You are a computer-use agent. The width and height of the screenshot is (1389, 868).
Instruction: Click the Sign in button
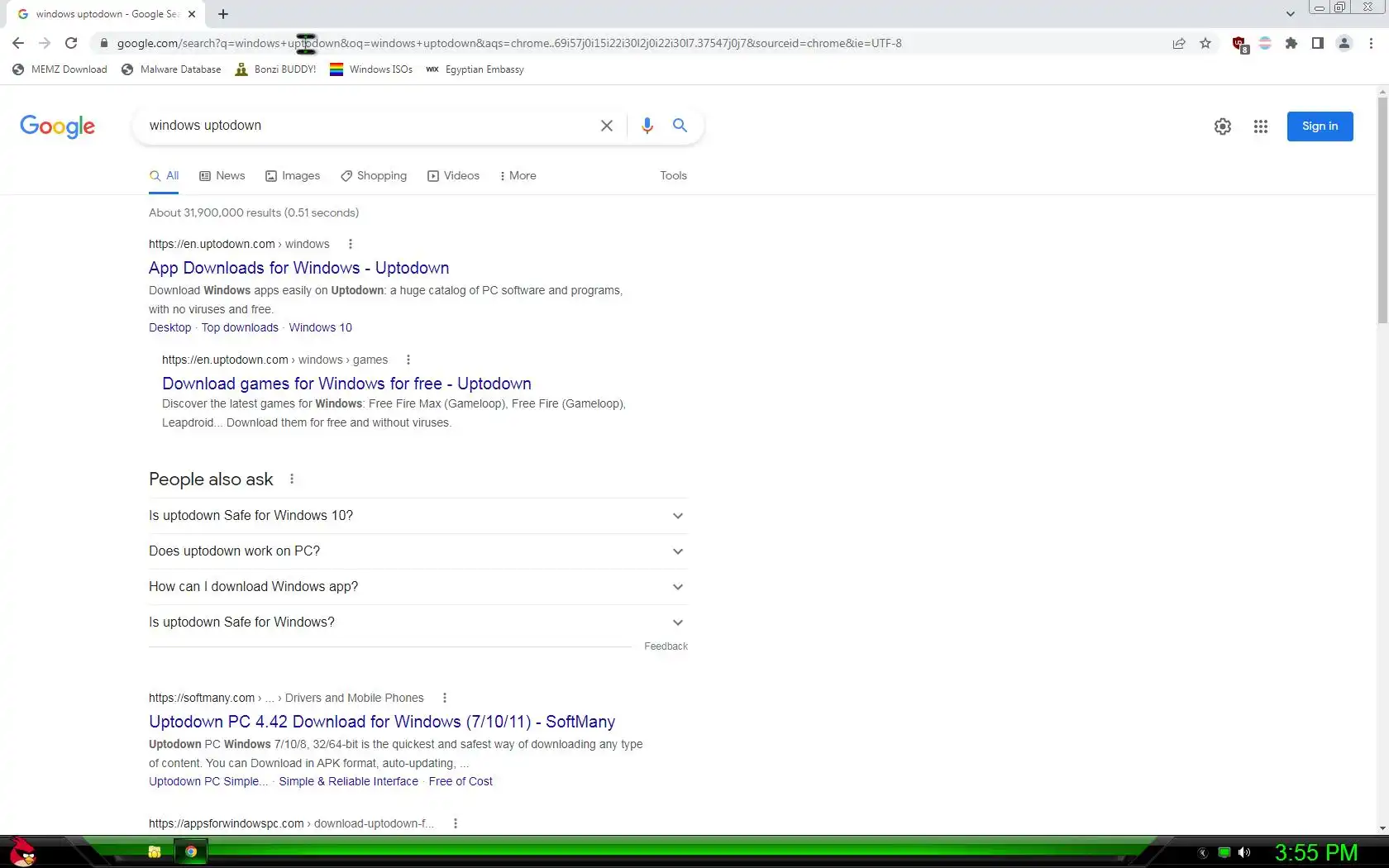[1320, 126]
